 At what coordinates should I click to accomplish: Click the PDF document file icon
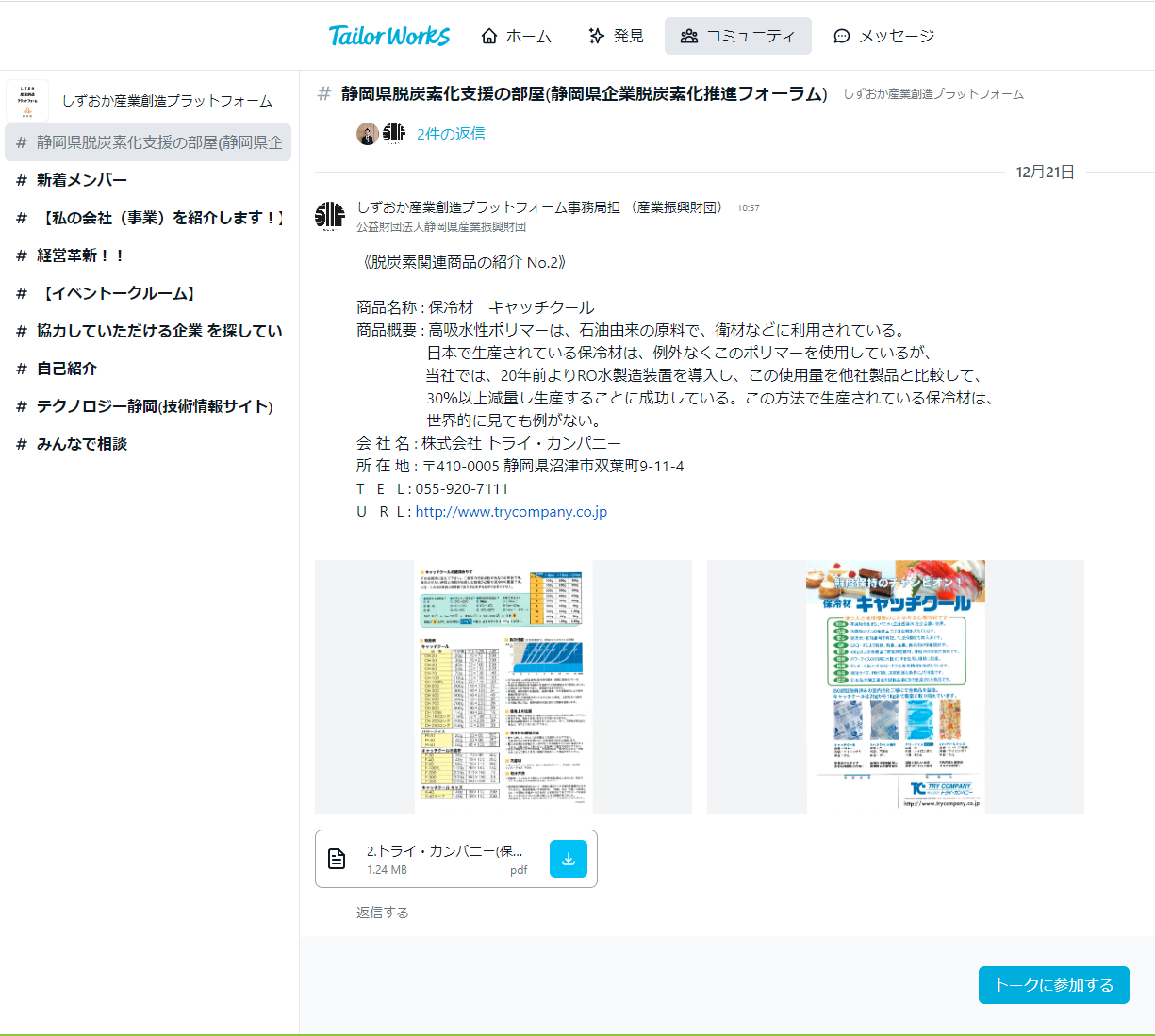(337, 859)
